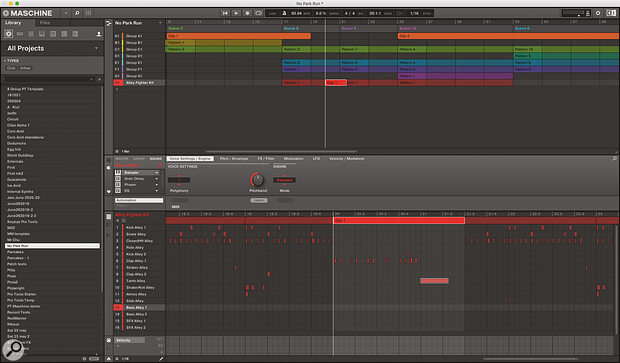Select the Alley Fighter Kit group
This screenshot has width=620, height=363.
coord(140,83)
